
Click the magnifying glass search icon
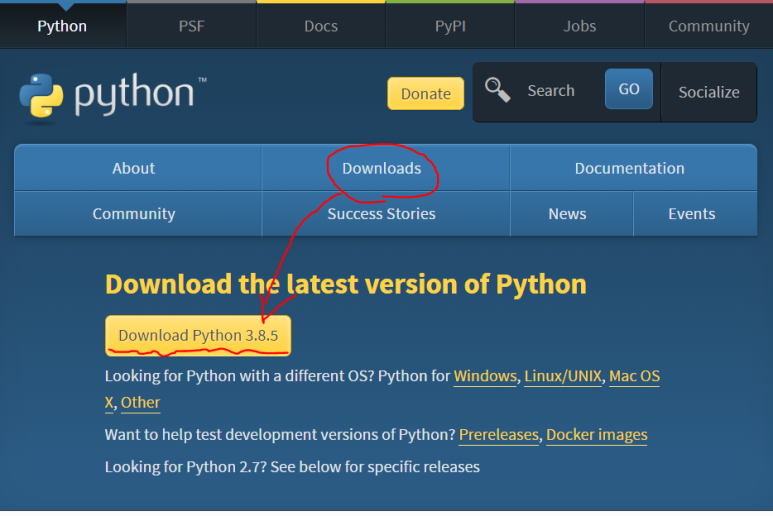click(497, 90)
